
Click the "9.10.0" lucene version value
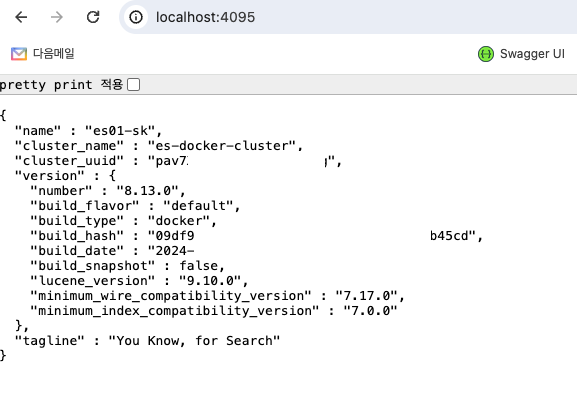click(x=210, y=281)
